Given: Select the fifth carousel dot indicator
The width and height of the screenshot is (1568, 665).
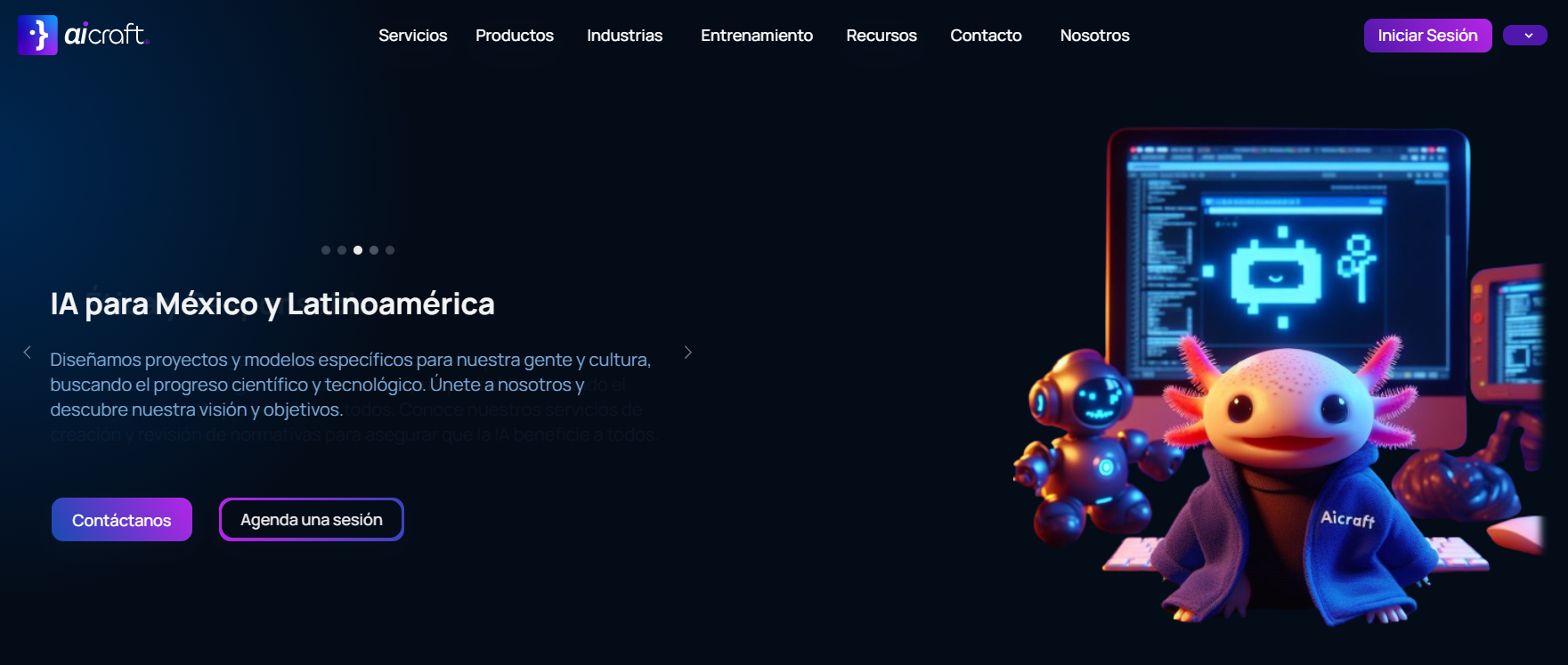Looking at the screenshot, I should 390,250.
